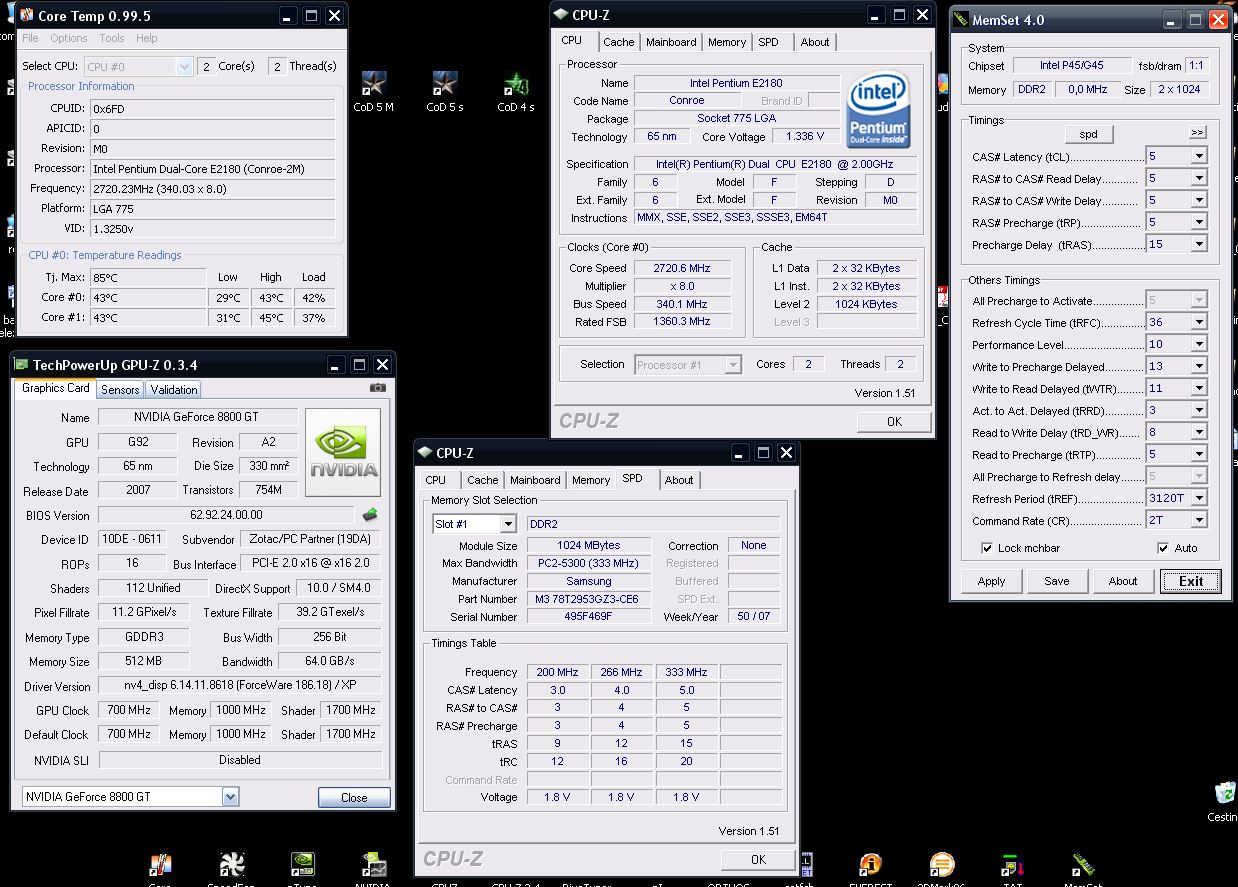Click the Part Number field M3 78T2953GZ3-CE6
This screenshot has height=887, width=1238.
(x=588, y=599)
